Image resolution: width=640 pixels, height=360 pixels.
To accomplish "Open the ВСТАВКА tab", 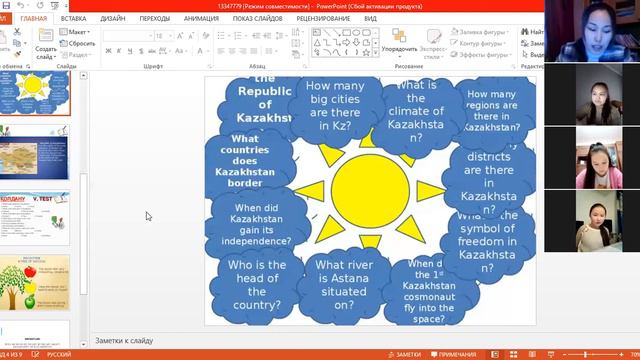I will point(73,18).
